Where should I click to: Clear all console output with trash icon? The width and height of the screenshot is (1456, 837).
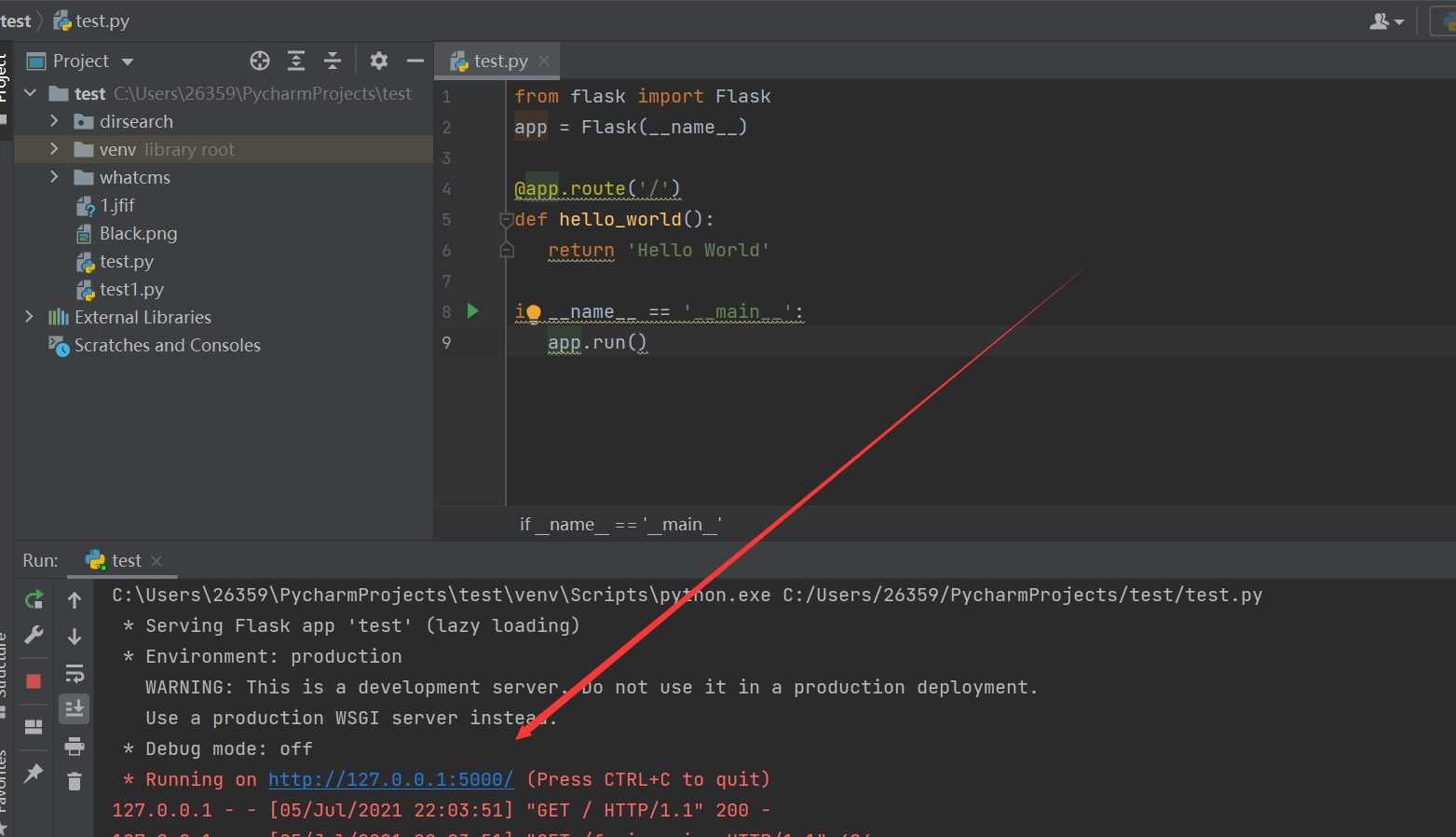point(75,781)
